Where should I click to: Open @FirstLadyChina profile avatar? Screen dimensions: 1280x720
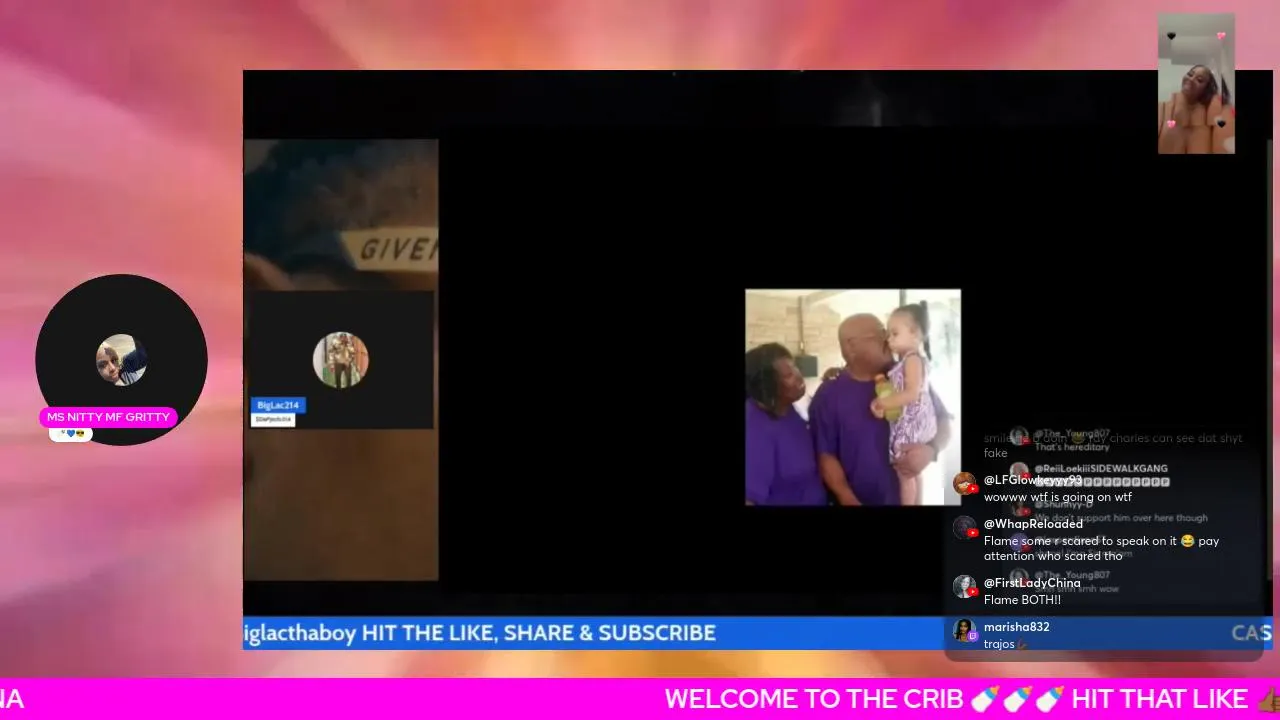[x=964, y=587]
